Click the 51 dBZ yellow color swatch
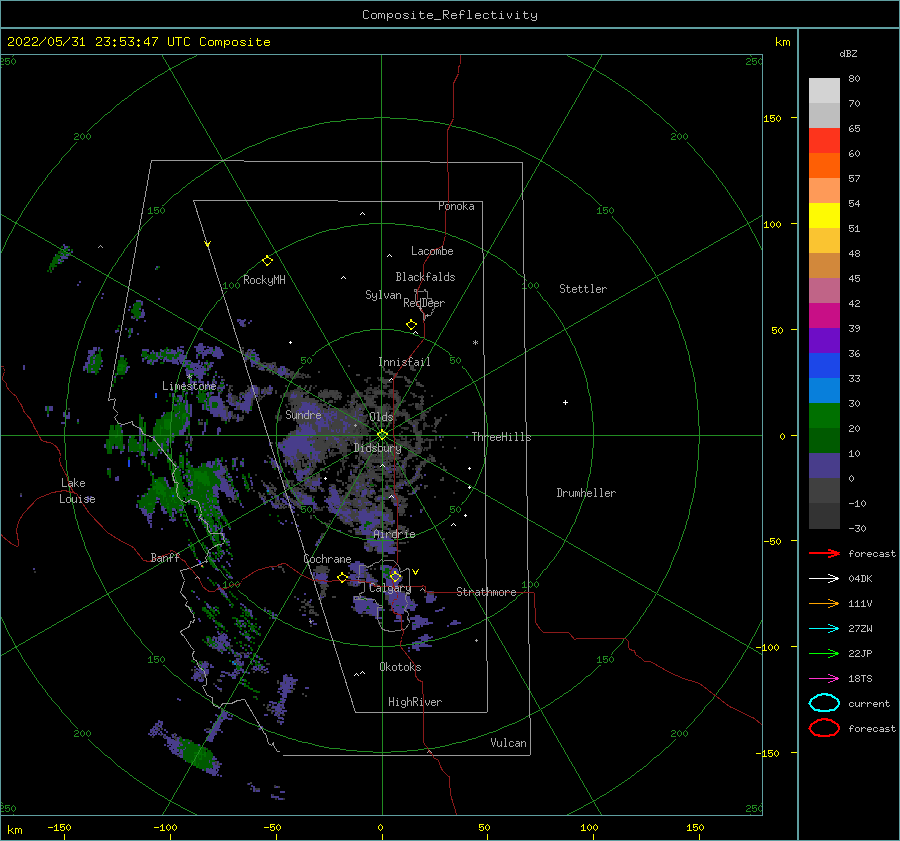This screenshot has width=900, height=841. (824, 216)
